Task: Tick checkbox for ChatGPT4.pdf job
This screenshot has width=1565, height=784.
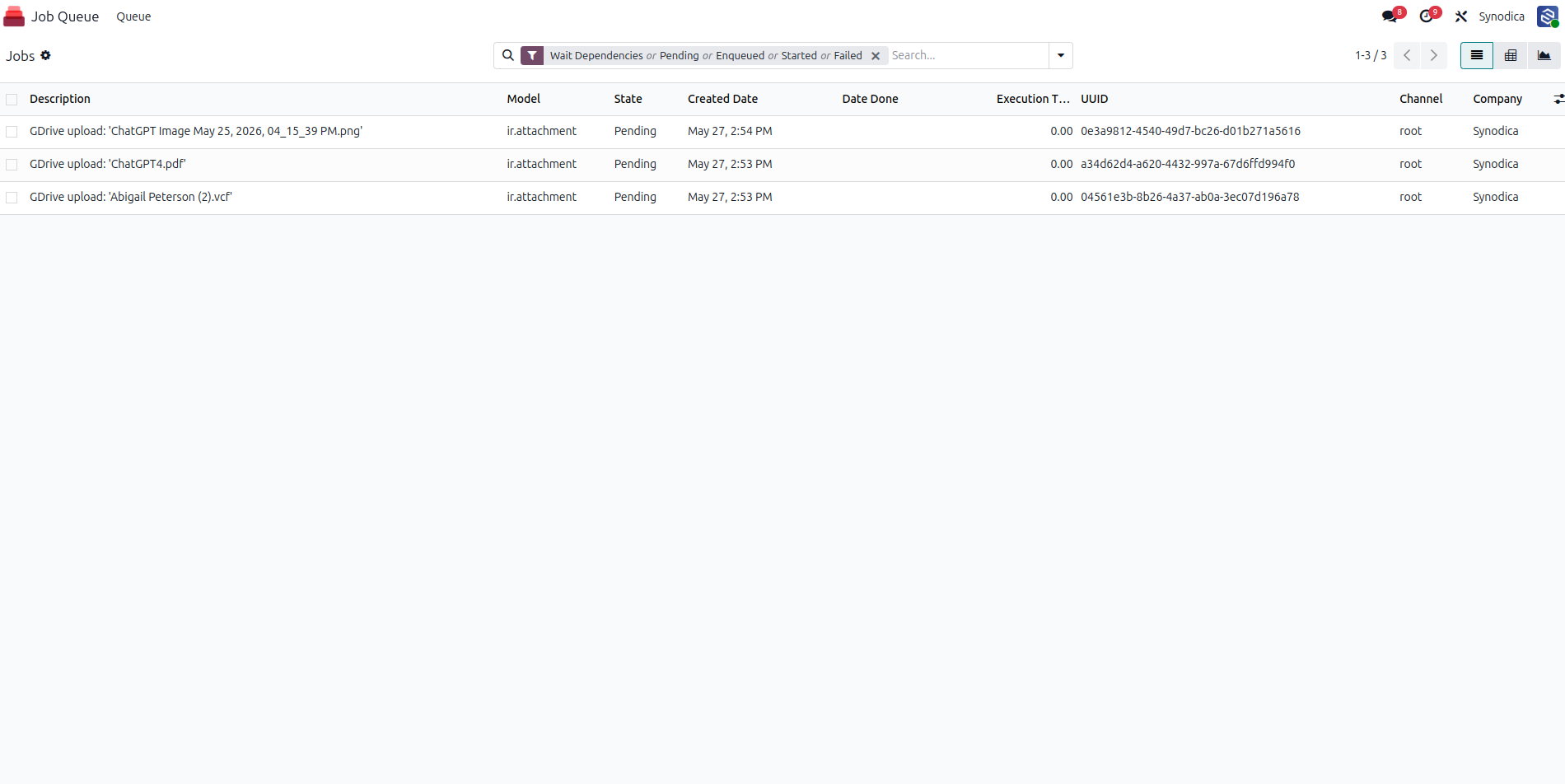Action: (12, 165)
